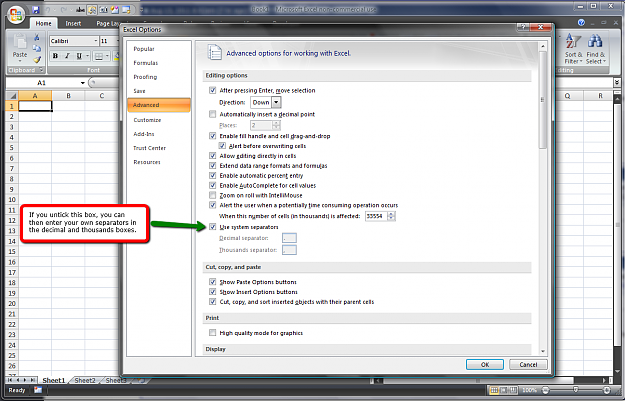Open the Insert ribbon tab
Screen dimensions: 625x401
(x=73, y=24)
